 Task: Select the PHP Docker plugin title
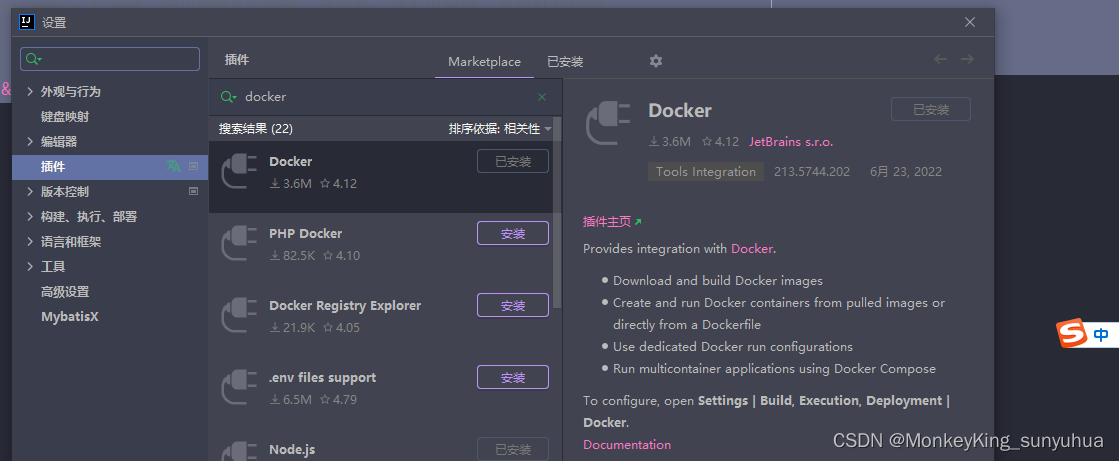point(305,233)
